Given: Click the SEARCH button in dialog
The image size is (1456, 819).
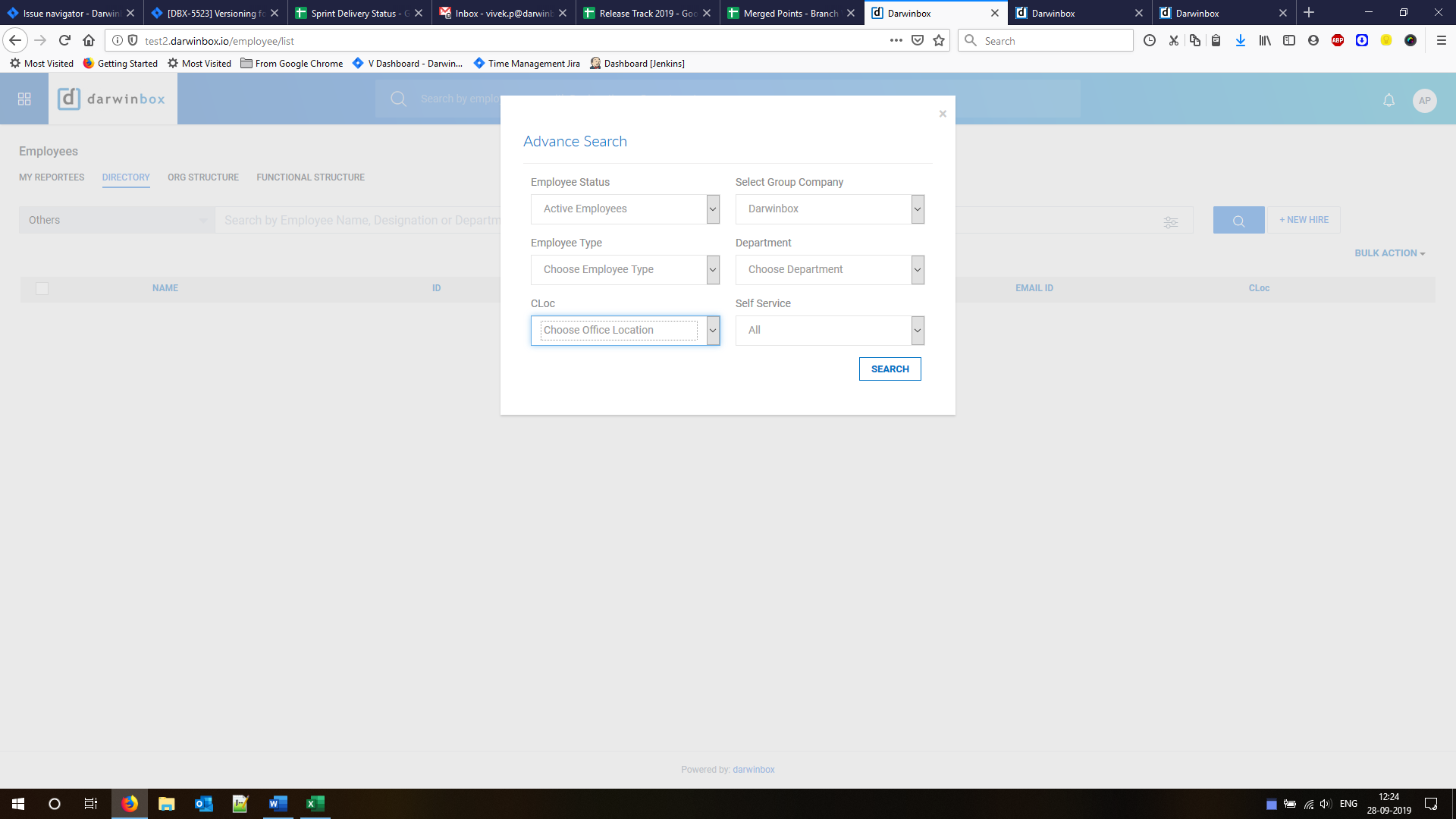Looking at the screenshot, I should [x=890, y=369].
